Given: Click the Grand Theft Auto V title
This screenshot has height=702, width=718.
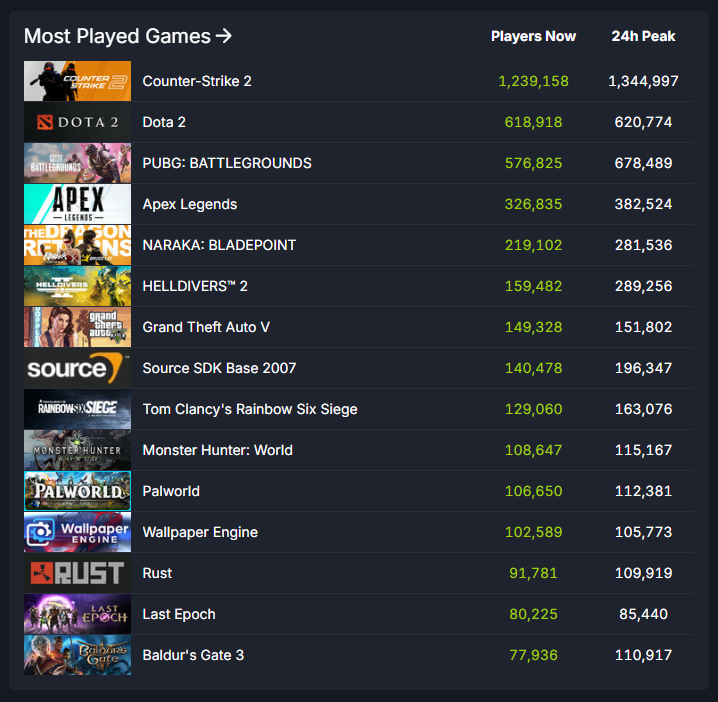Looking at the screenshot, I should [206, 327].
